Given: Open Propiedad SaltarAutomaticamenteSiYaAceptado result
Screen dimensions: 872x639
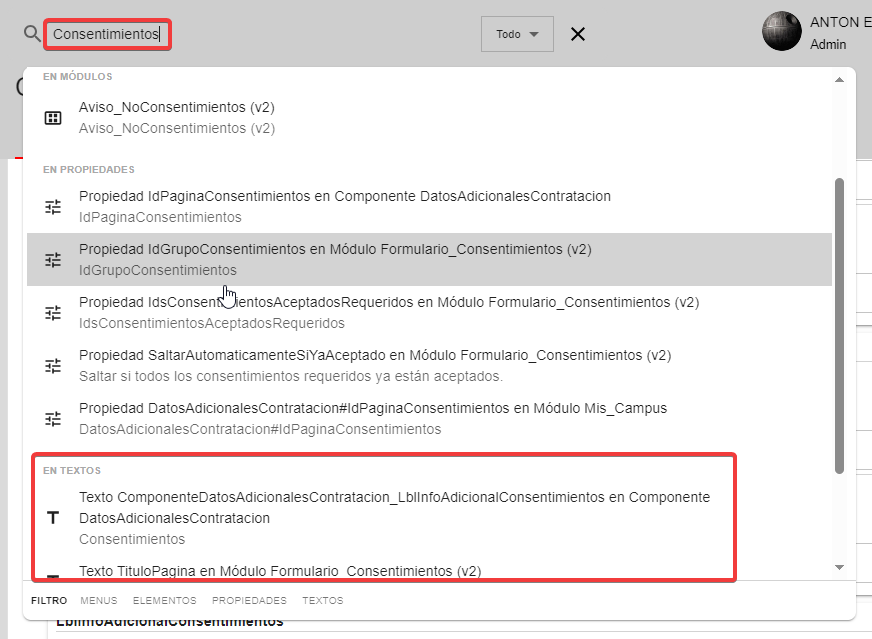Looking at the screenshot, I should [429, 365].
